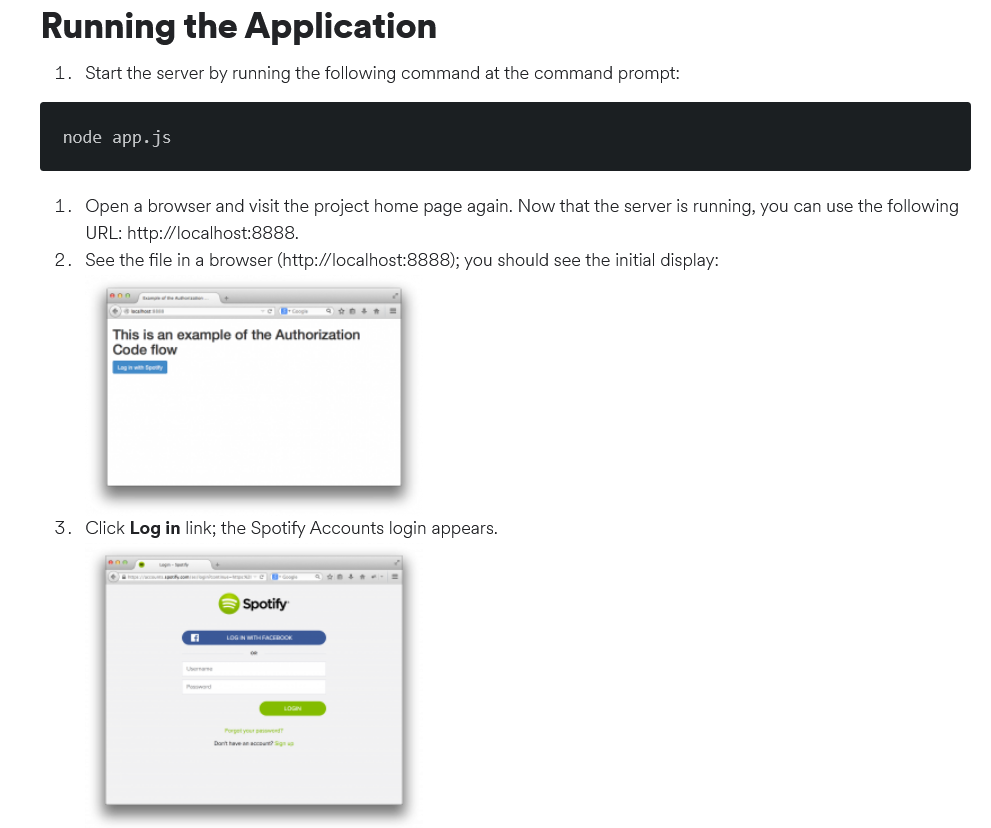Image resolution: width=991 pixels, height=828 pixels.
Task: Click the Password field in the Spotify login screenshot
Action: coord(253,687)
